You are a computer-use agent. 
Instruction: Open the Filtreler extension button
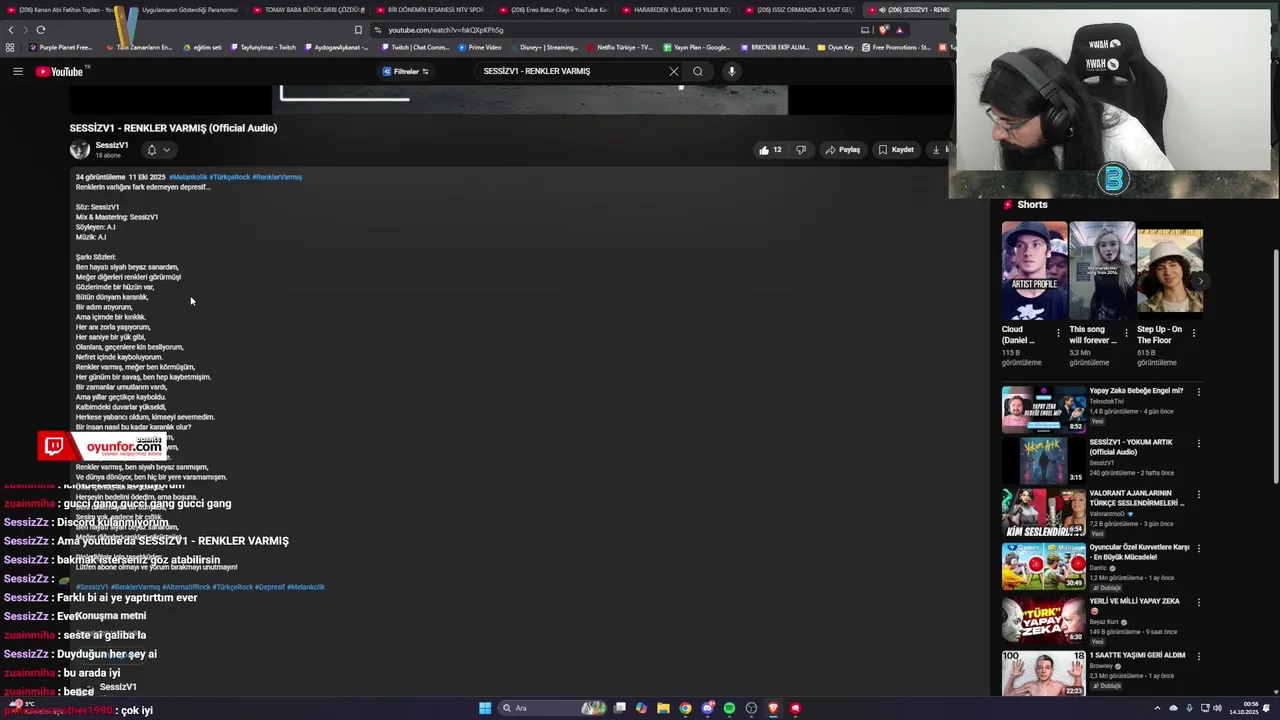click(x=405, y=71)
